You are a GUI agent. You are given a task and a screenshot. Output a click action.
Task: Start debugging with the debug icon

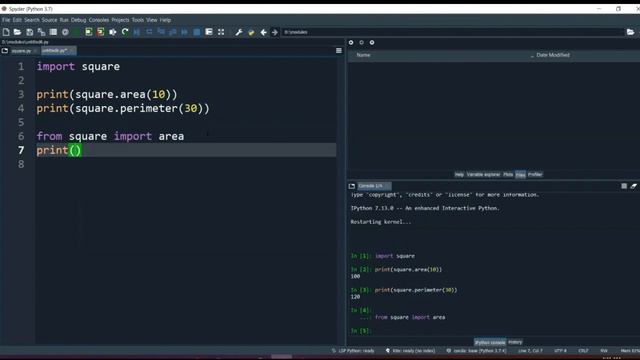pyautogui.click(x=137, y=32)
